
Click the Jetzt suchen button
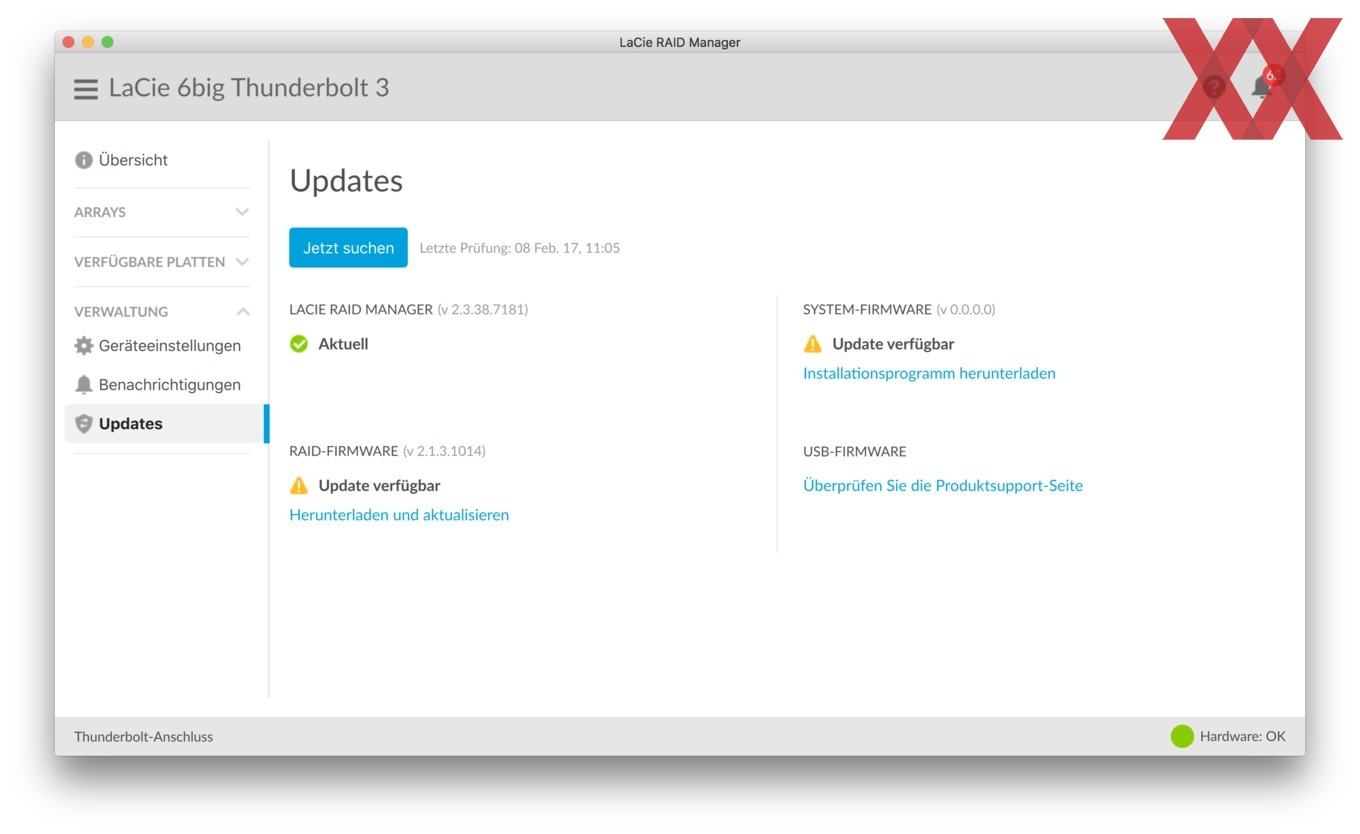348,248
